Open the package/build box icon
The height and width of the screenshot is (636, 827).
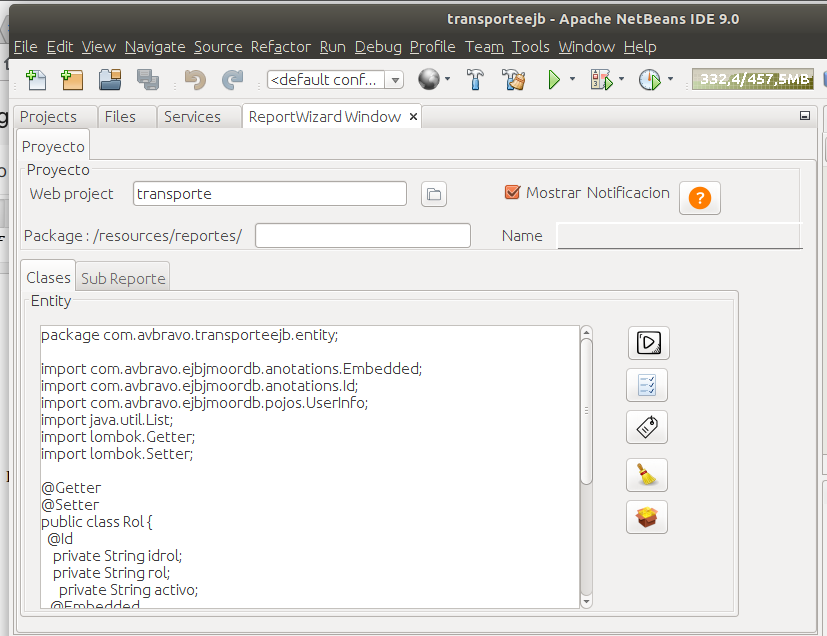coord(647,517)
